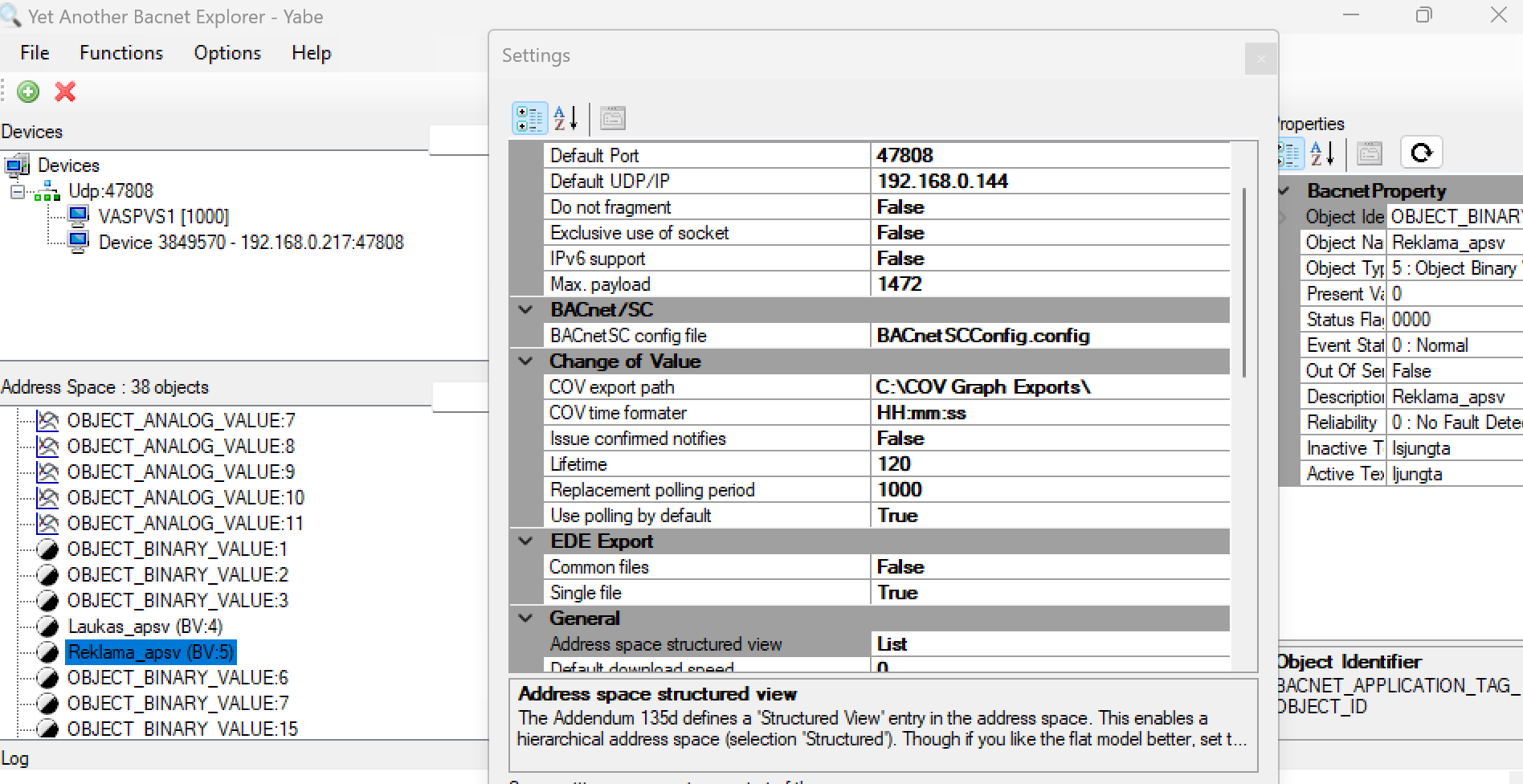
Task: Select Exclusive use of socket value
Action: [1050, 233]
